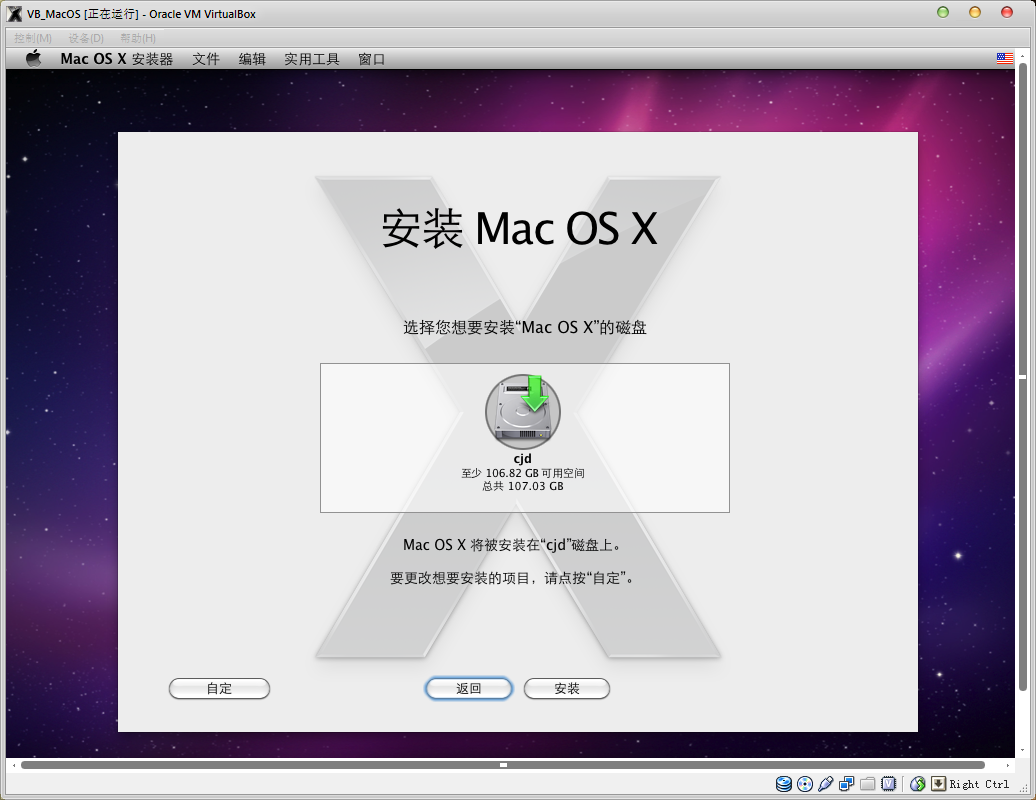Image resolution: width=1036 pixels, height=800 pixels.
Task: Click the 总共 107.03 GB text
Action: (x=523, y=486)
